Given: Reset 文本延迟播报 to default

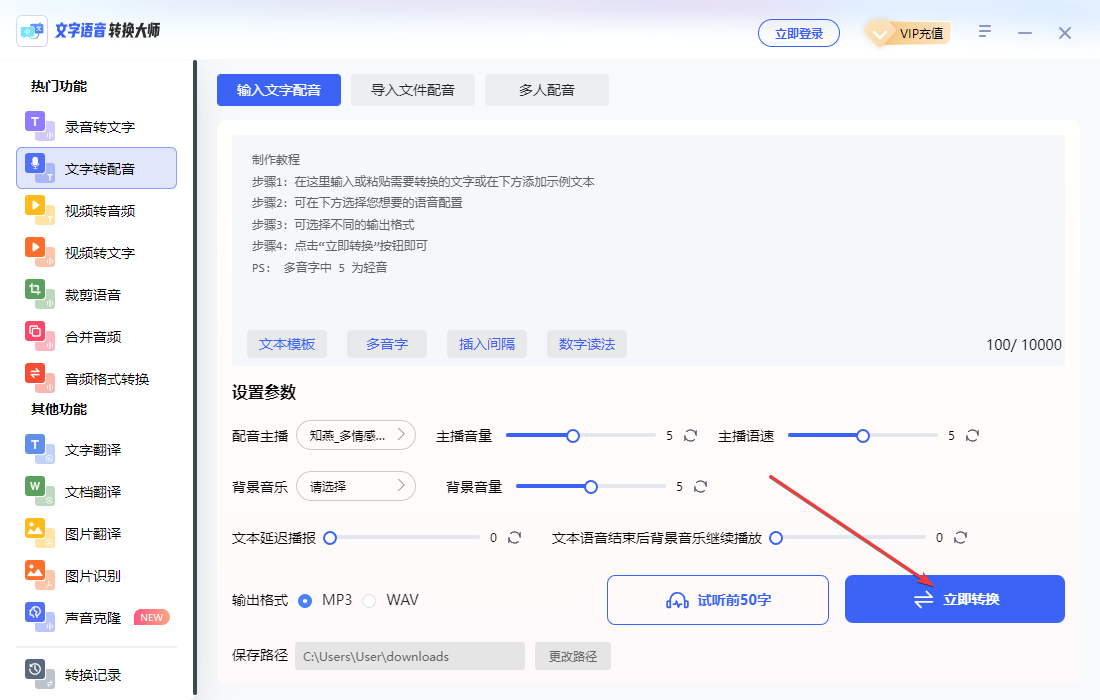Looking at the screenshot, I should point(514,537).
